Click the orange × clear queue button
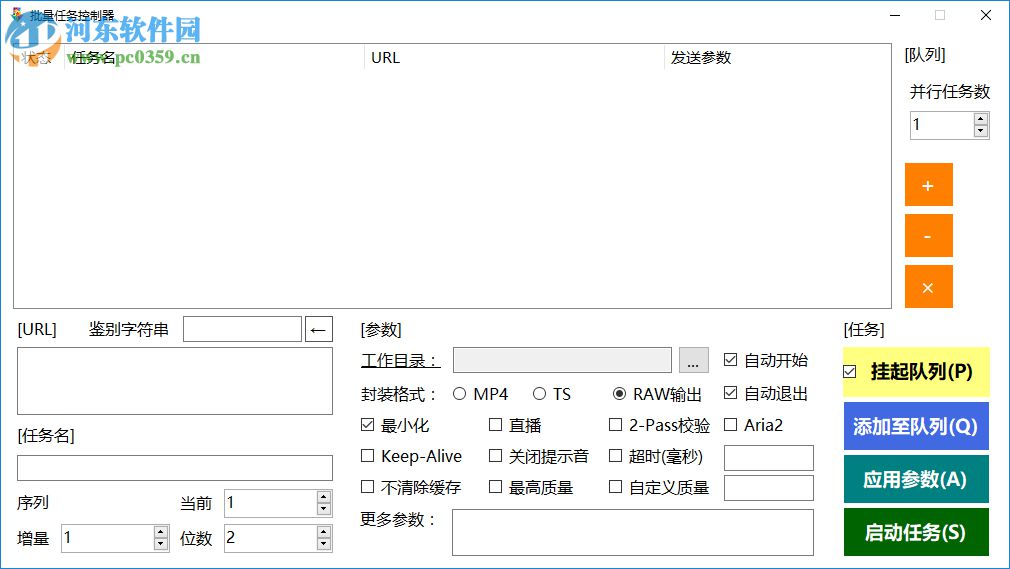The image size is (1010, 569). pyautogui.click(x=928, y=287)
